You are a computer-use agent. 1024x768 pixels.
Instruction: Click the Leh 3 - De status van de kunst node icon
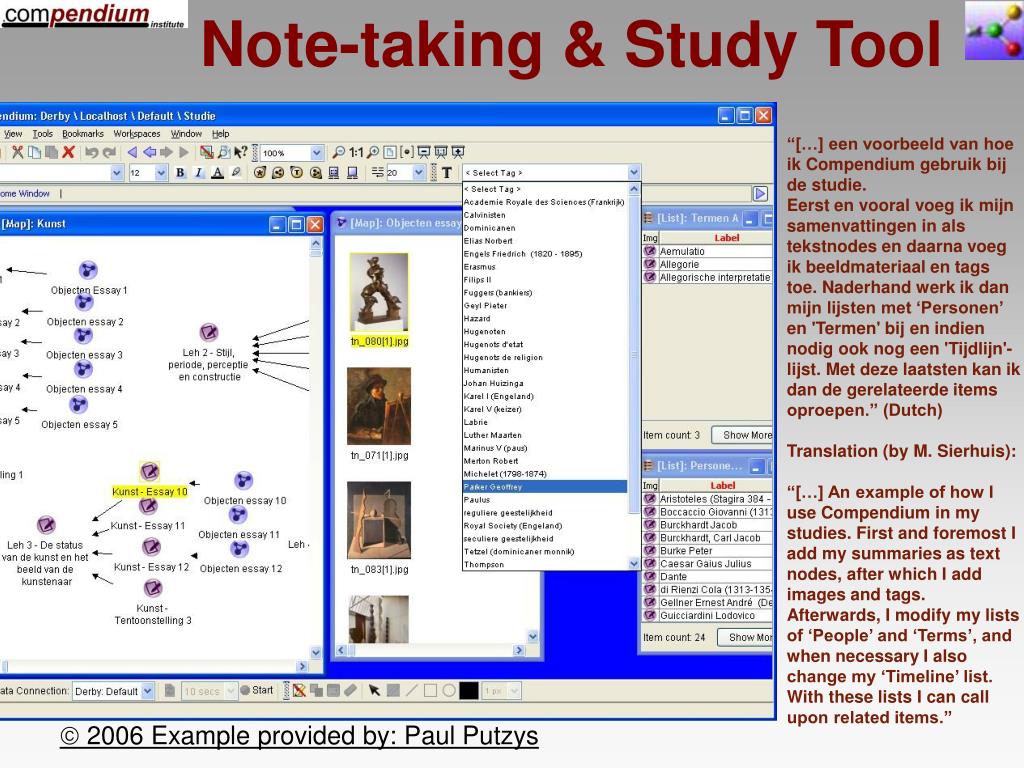46,524
